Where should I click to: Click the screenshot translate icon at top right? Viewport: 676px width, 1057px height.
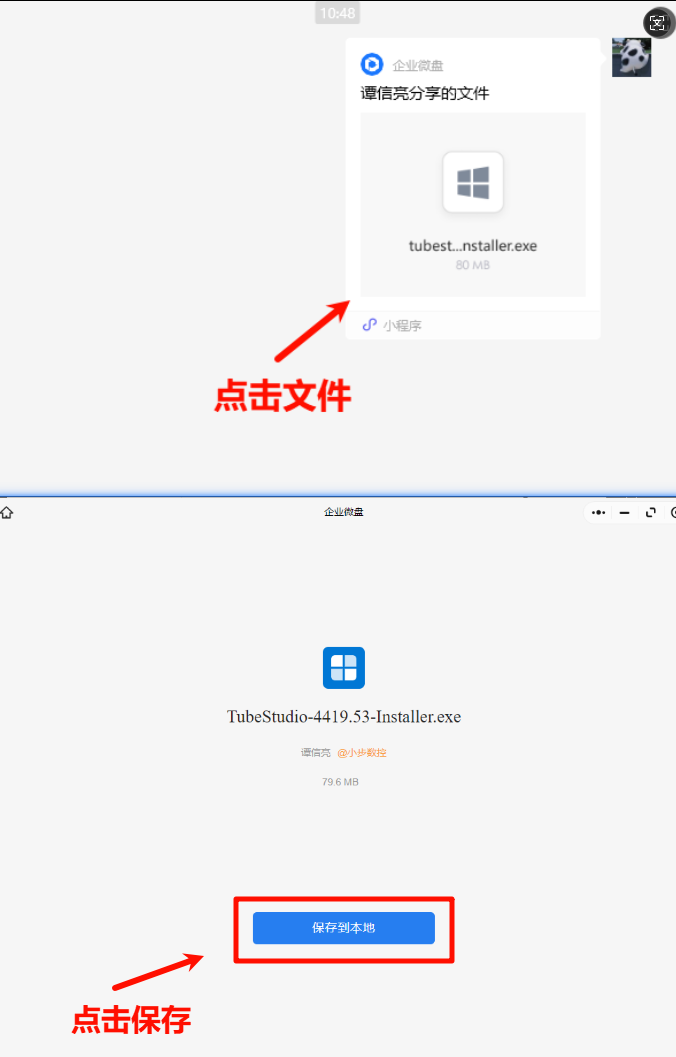coord(657,24)
